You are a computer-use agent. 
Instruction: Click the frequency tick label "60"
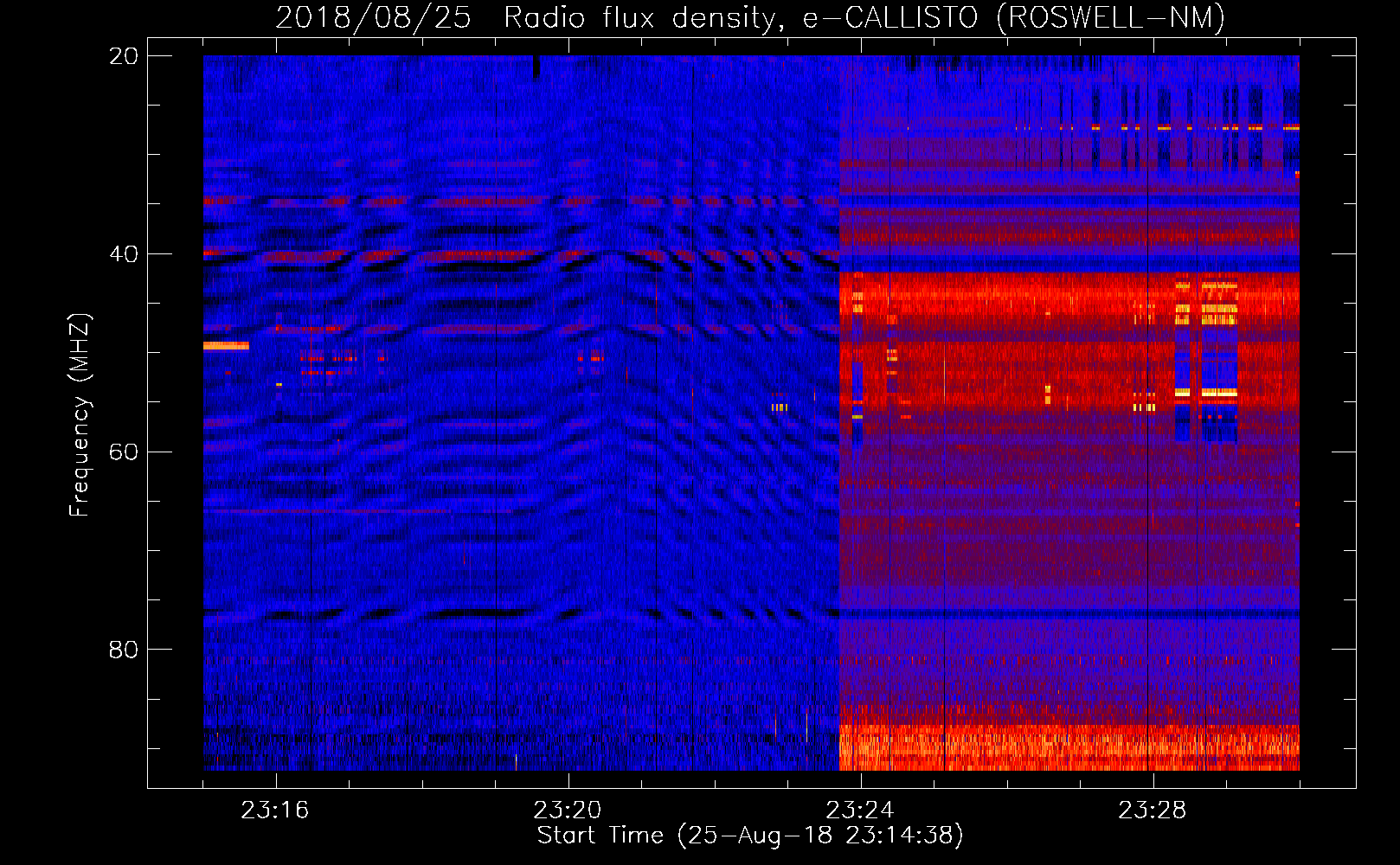(124, 452)
